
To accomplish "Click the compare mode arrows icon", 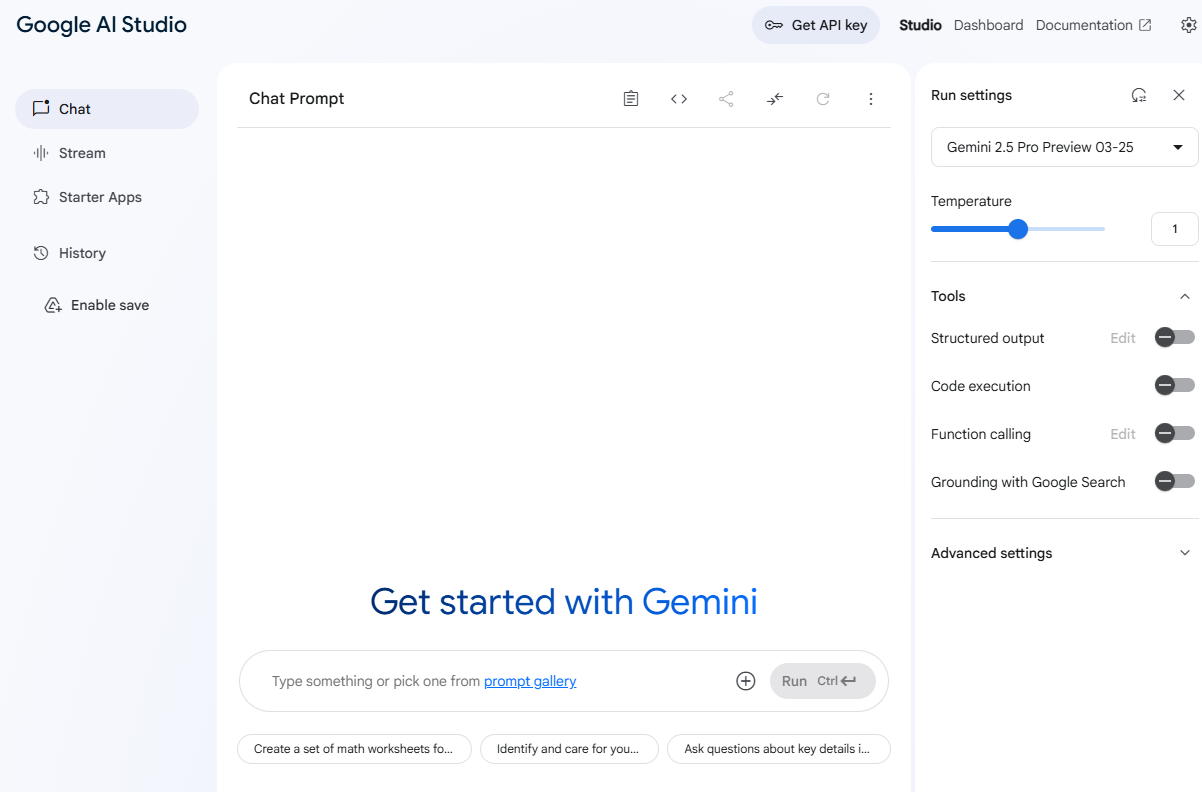I will [x=775, y=99].
